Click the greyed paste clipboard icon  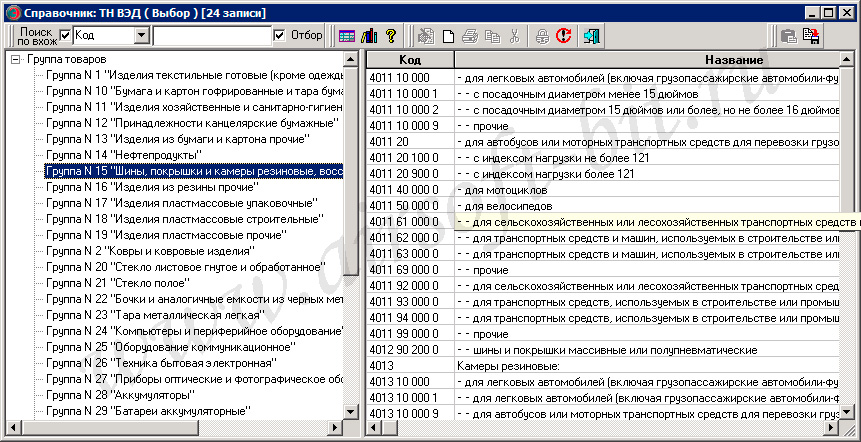click(789, 36)
